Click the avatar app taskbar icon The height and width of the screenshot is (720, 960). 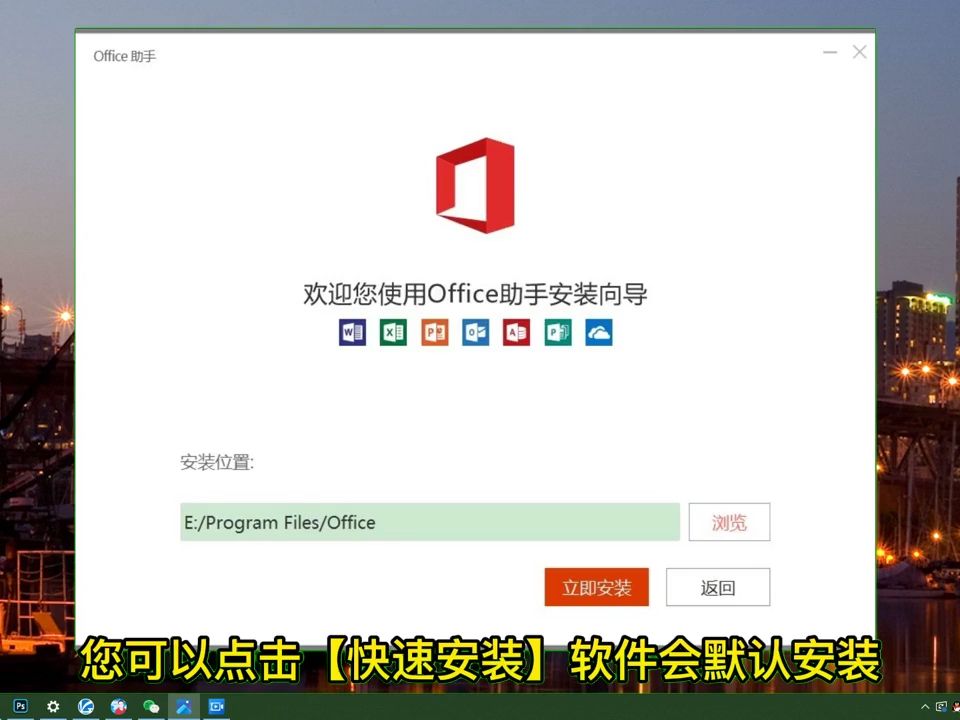(x=119, y=707)
